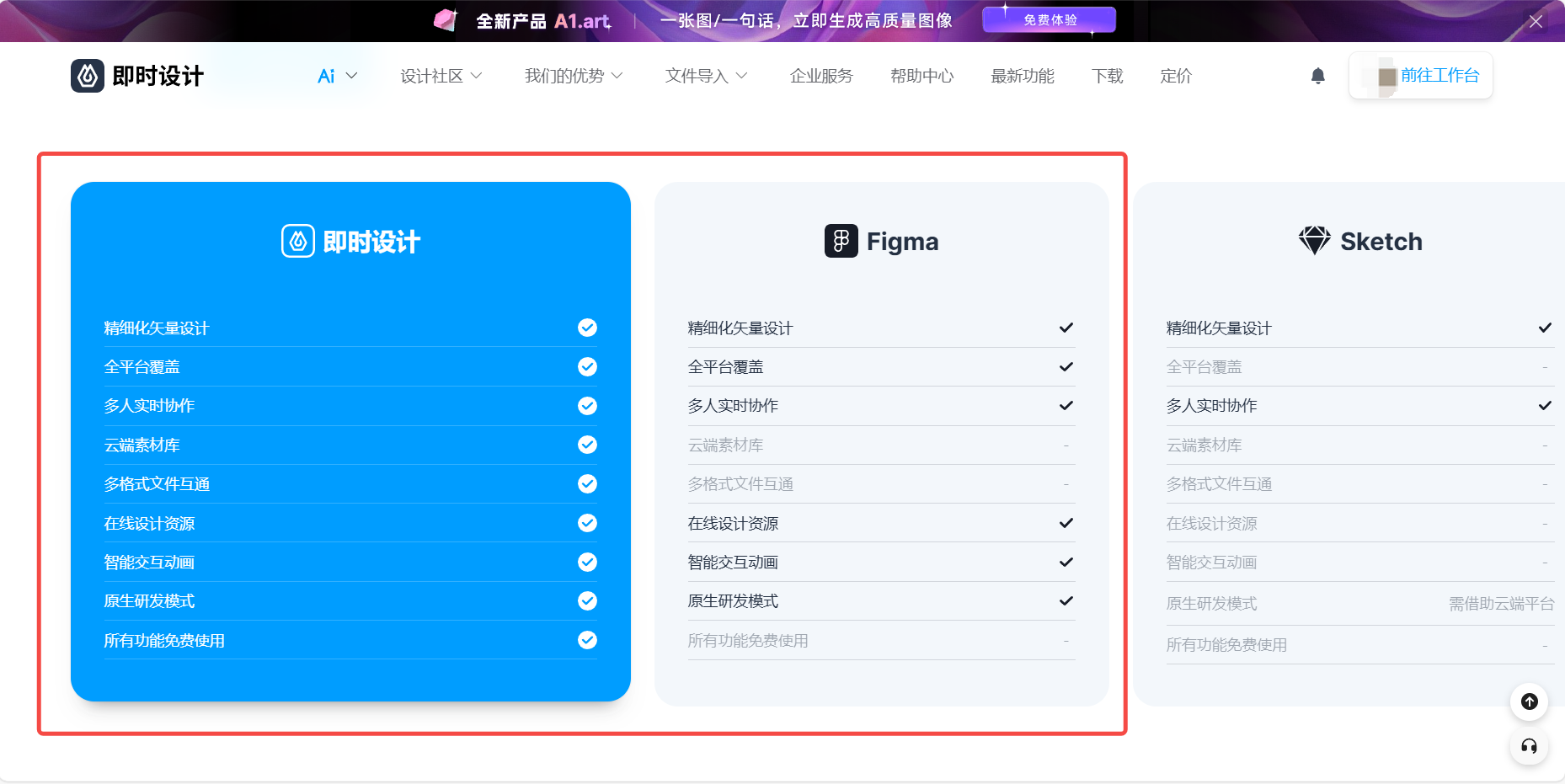The height and width of the screenshot is (784, 1565).
Task: Click the 免费体验 banner button
Action: coord(1050,20)
